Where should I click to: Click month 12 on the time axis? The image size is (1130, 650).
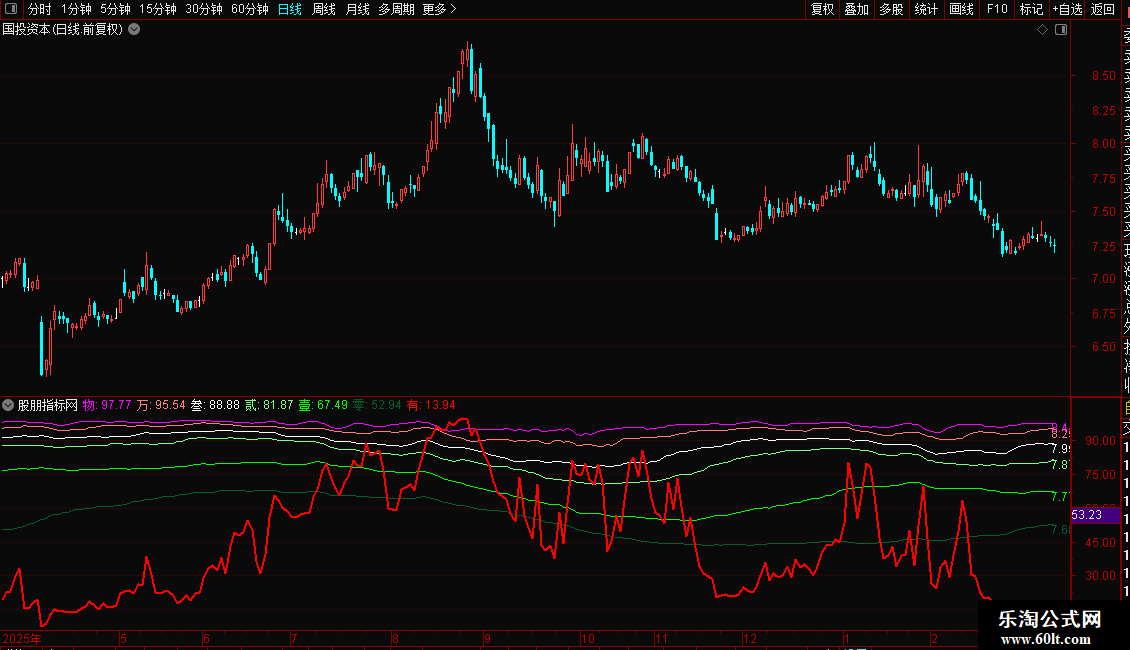point(750,638)
